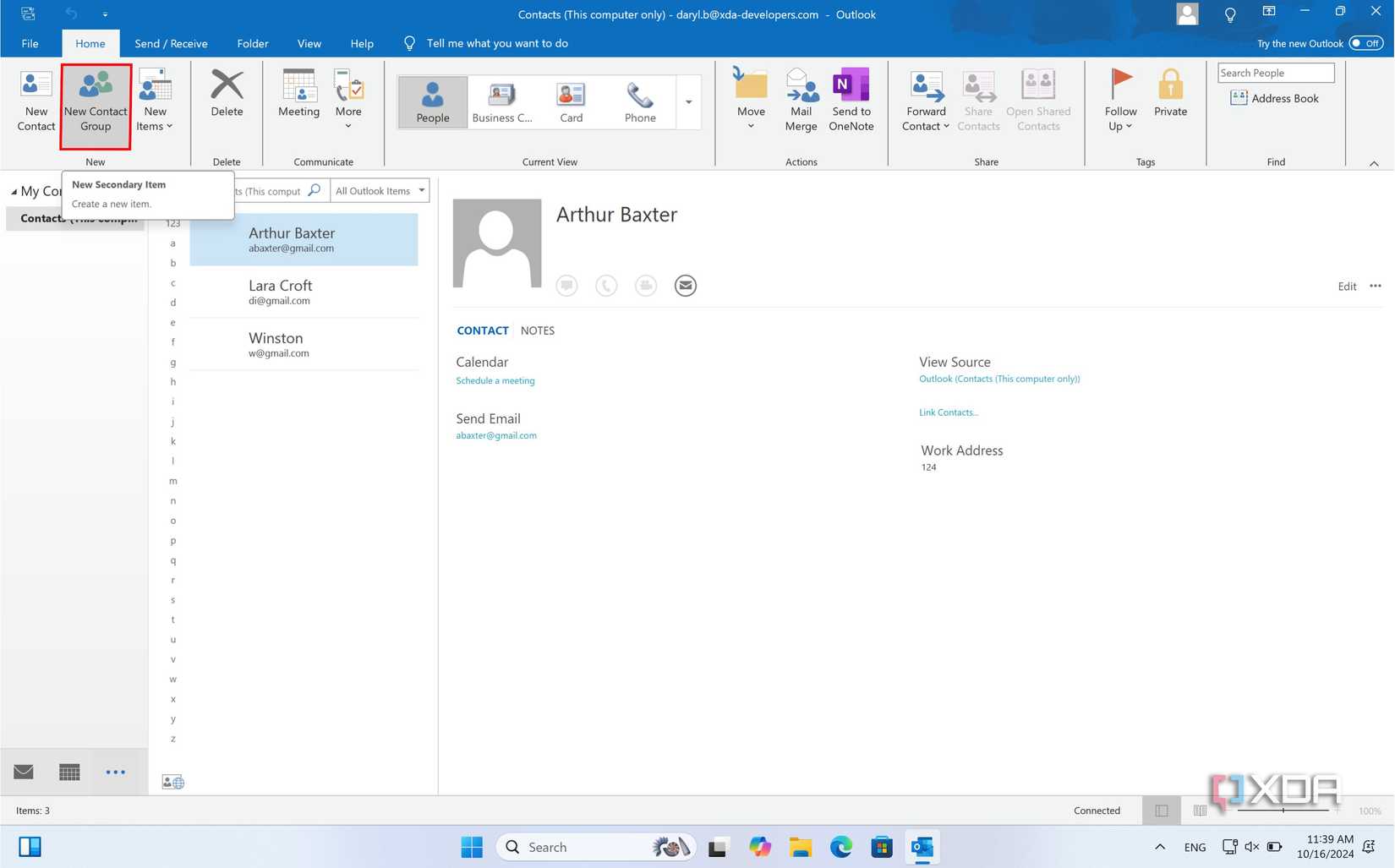Click the Schedule a meeting link

point(495,380)
